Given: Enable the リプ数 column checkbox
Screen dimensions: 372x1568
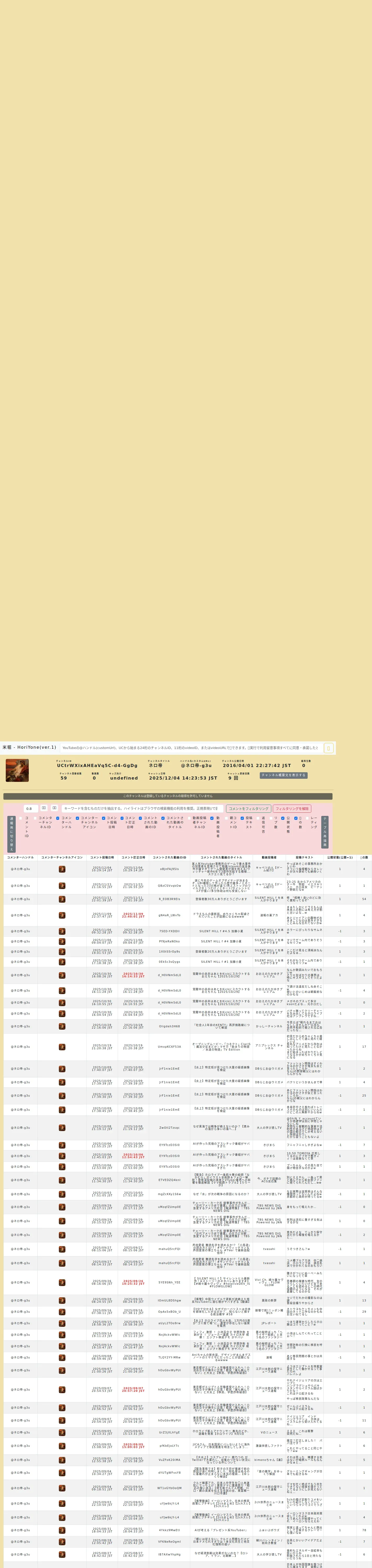Looking at the screenshot, I should (x=271, y=818).
